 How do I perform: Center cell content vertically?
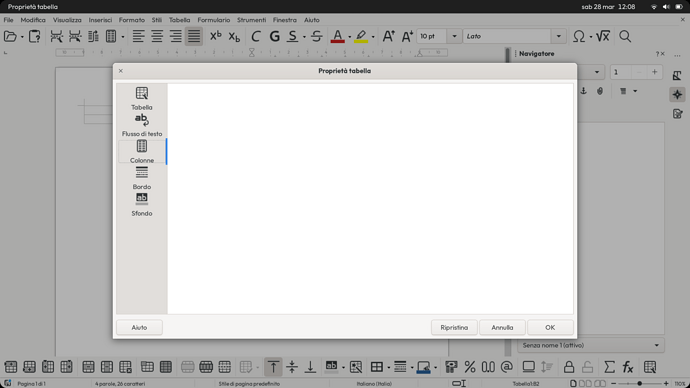292,367
